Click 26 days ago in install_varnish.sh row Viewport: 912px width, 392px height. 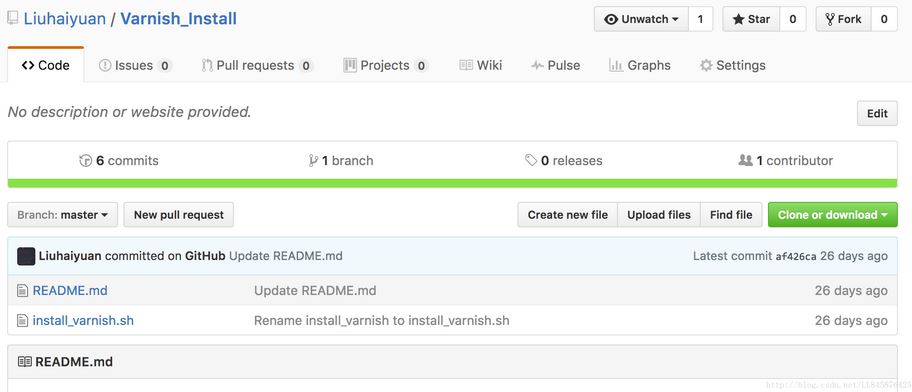(x=851, y=320)
